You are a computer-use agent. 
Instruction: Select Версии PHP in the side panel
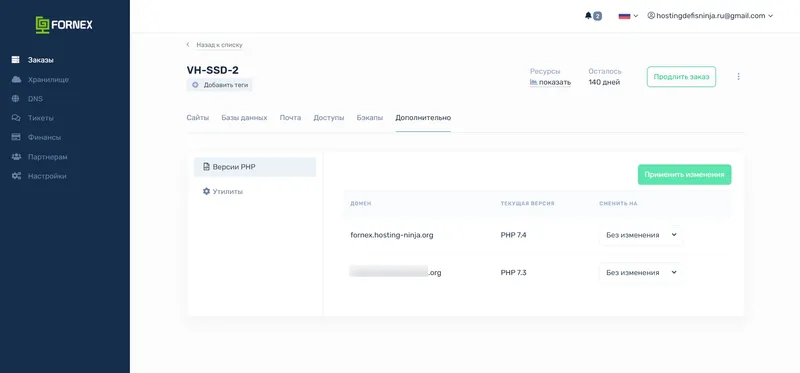coord(255,167)
